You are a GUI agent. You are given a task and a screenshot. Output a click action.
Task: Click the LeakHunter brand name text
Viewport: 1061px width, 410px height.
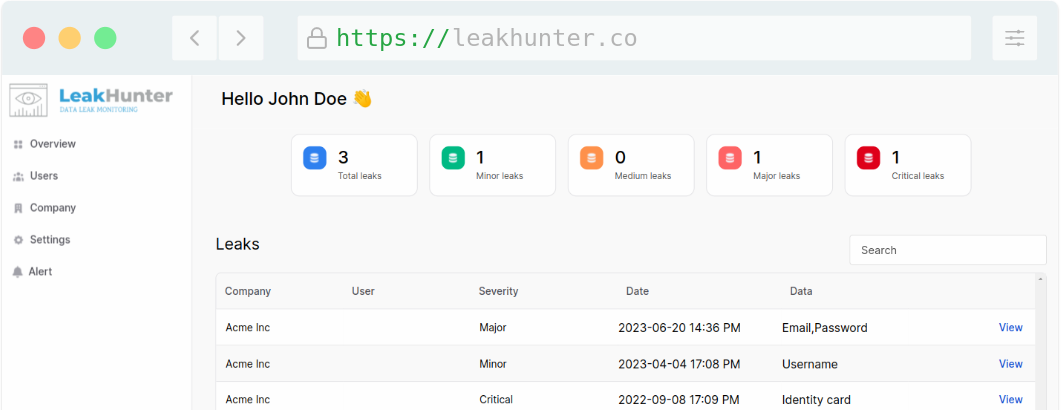116,95
